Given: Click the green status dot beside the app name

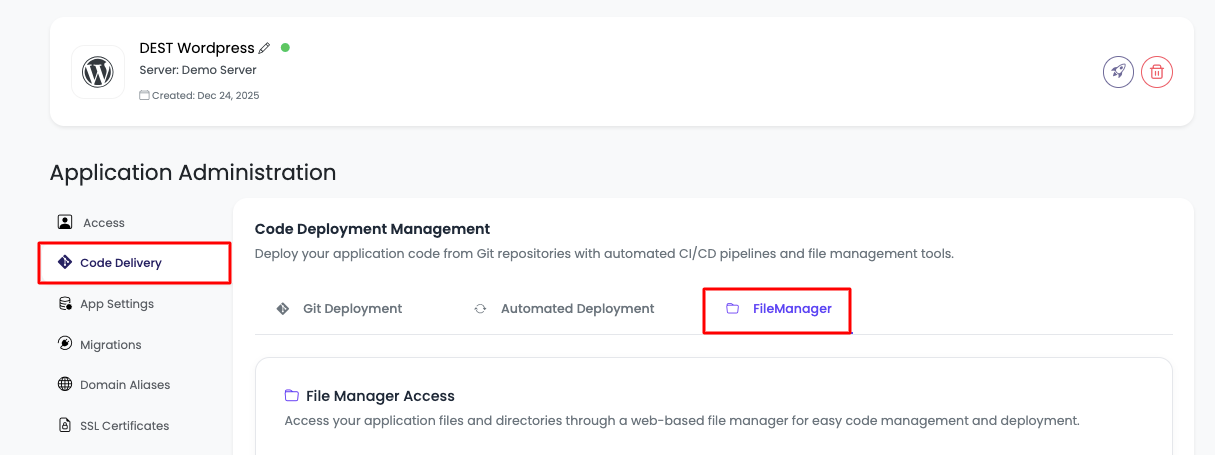Looking at the screenshot, I should pos(285,47).
